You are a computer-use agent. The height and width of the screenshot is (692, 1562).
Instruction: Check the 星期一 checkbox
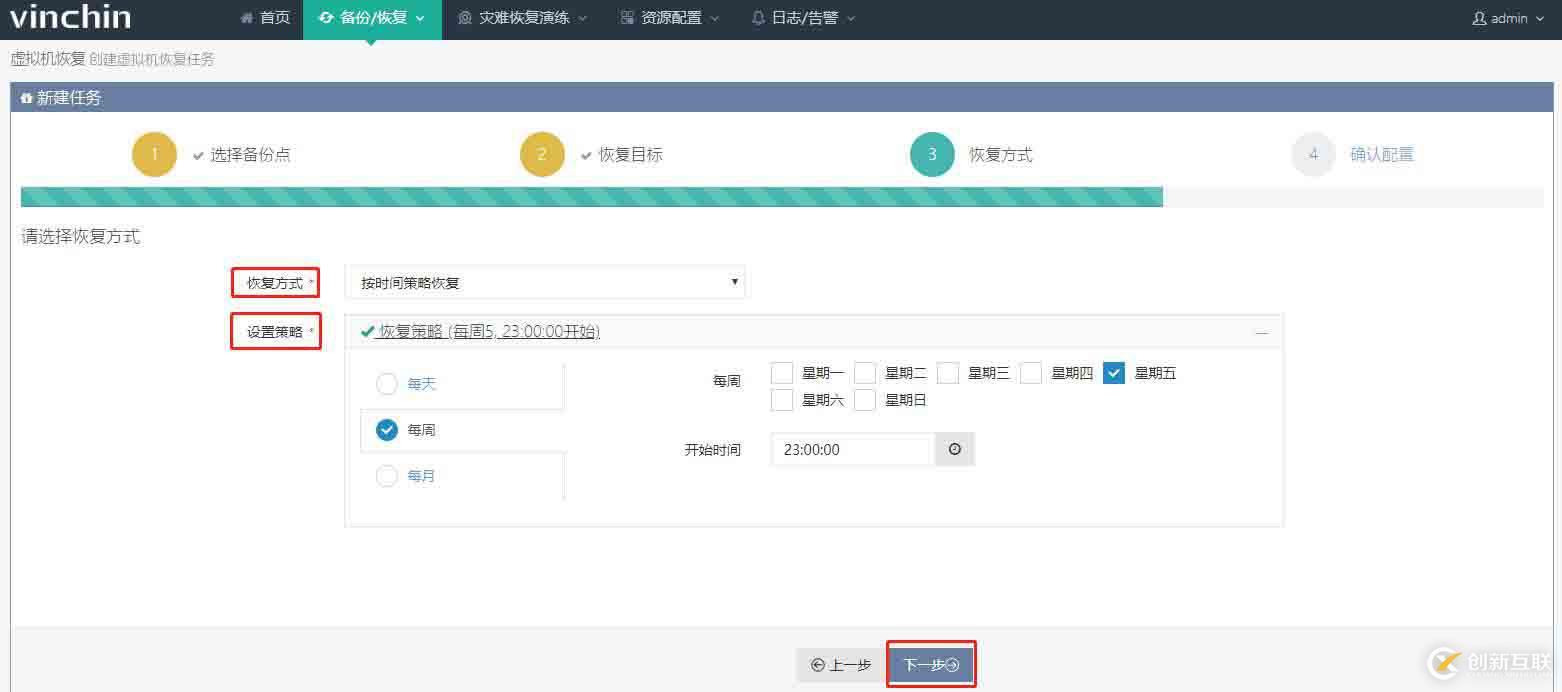[x=782, y=373]
